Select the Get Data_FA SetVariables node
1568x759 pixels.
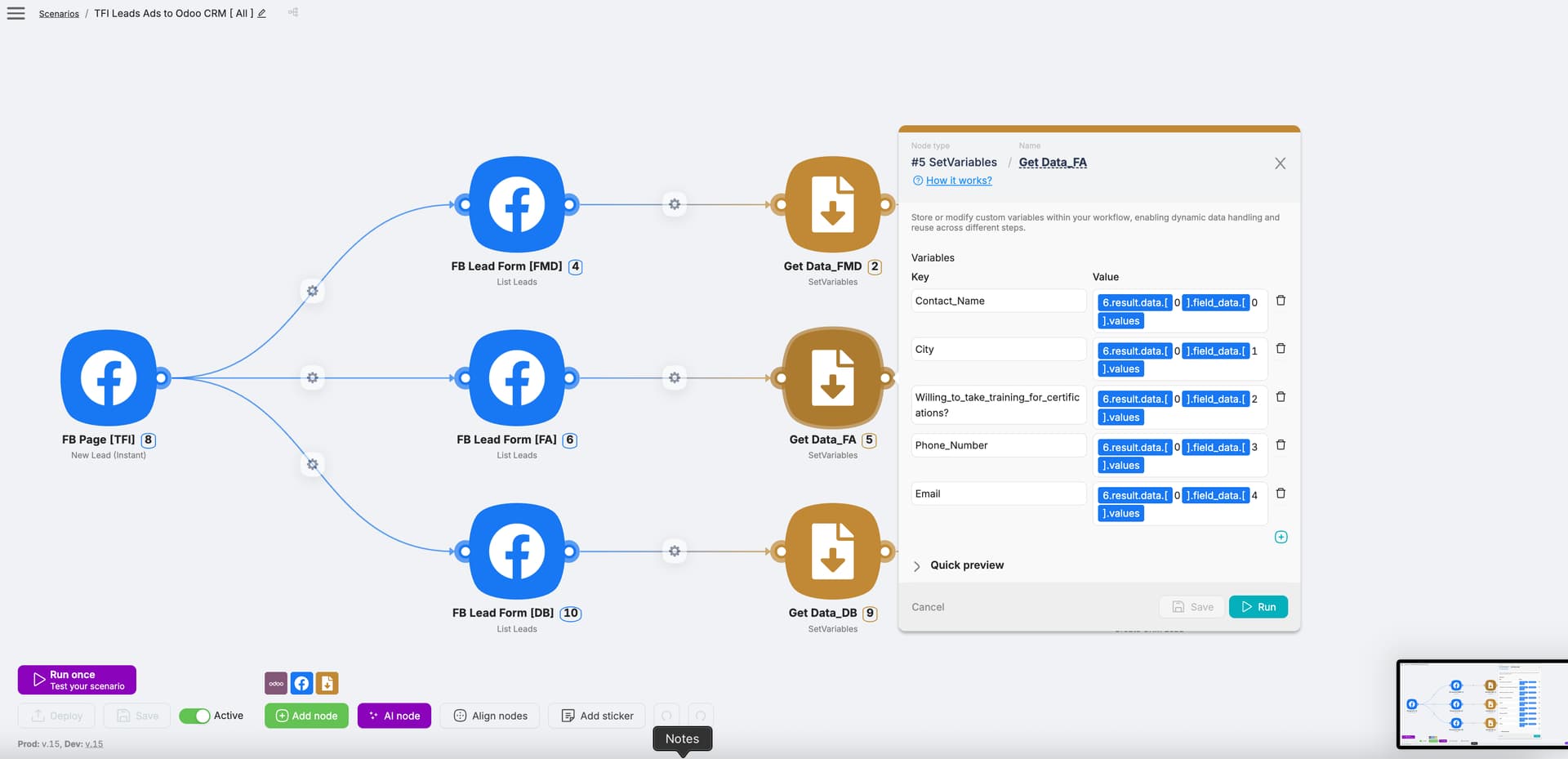click(833, 378)
